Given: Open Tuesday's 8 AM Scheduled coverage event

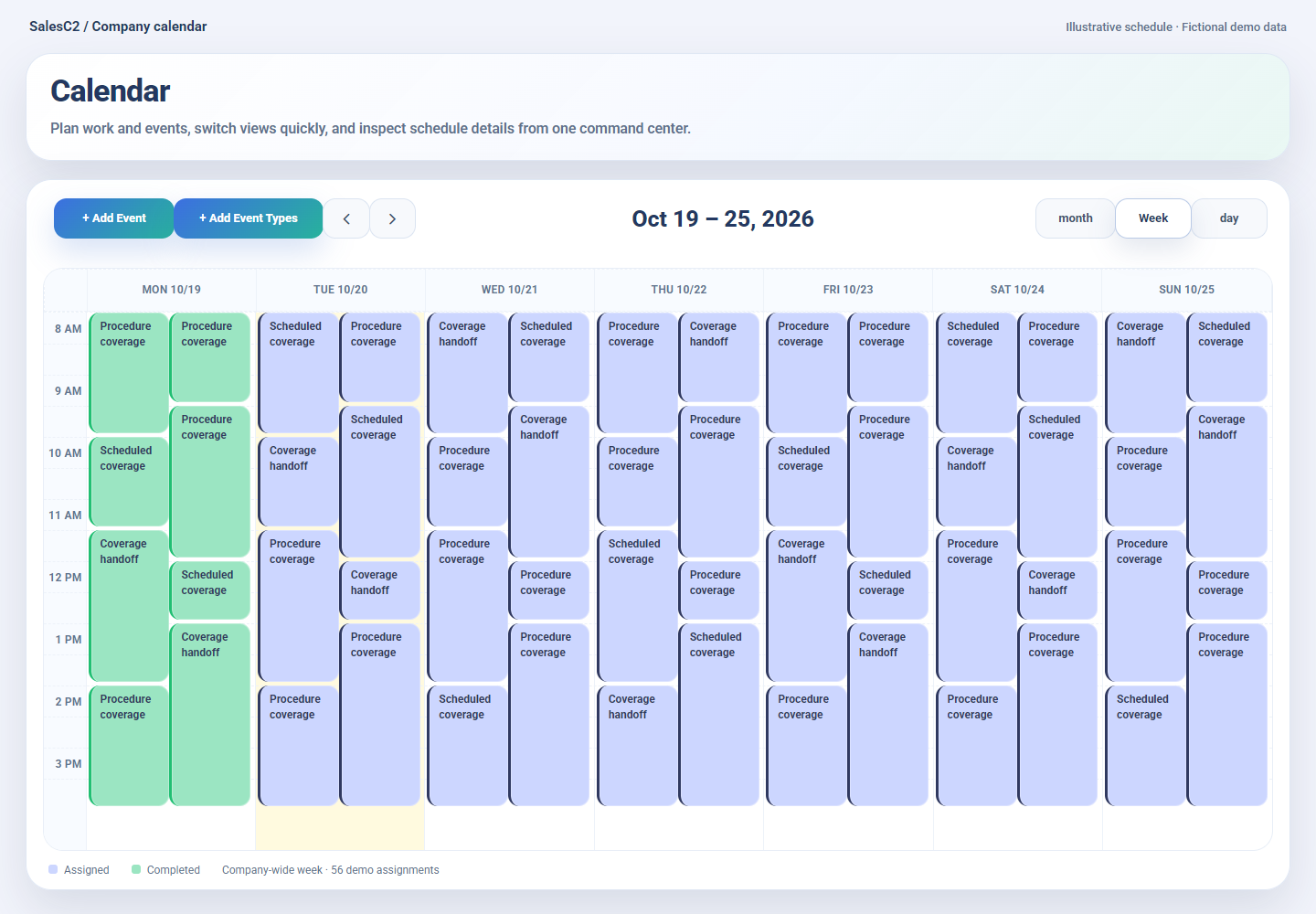Looking at the screenshot, I should (298, 373).
